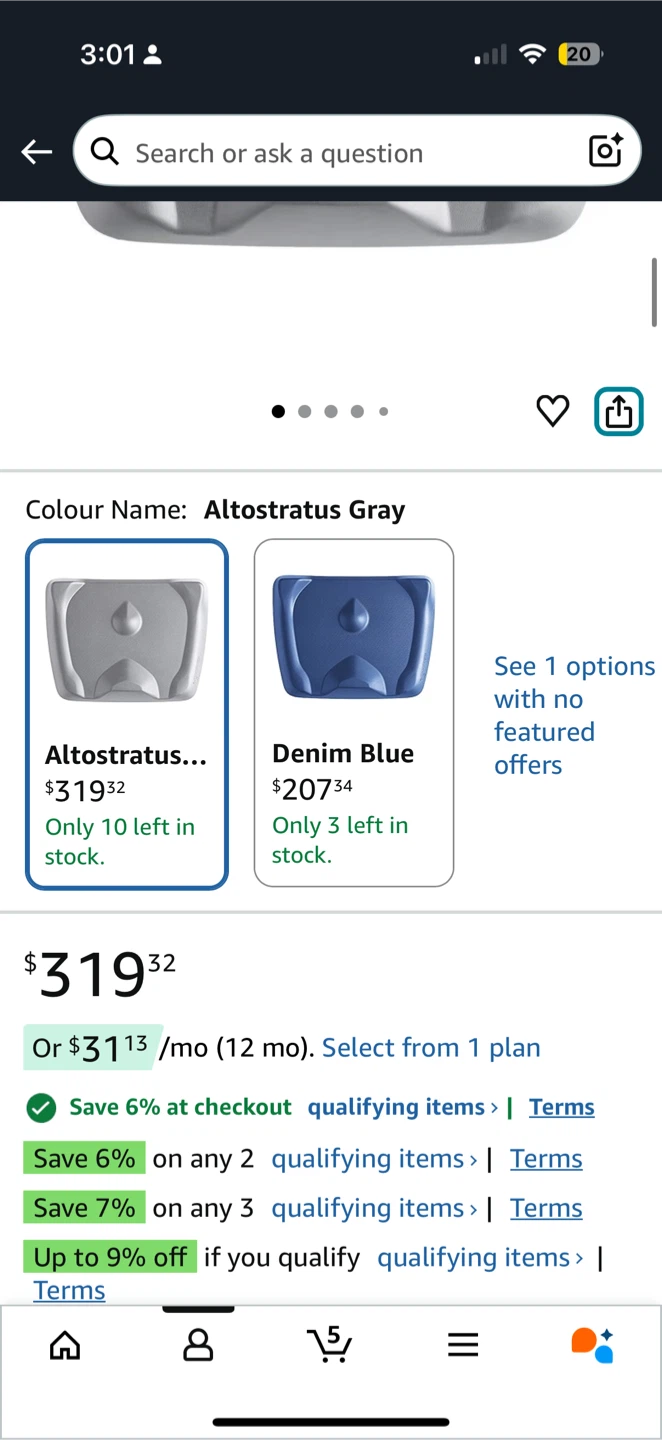
Task: Go to Home tab icon
Action: (x=65, y=1345)
